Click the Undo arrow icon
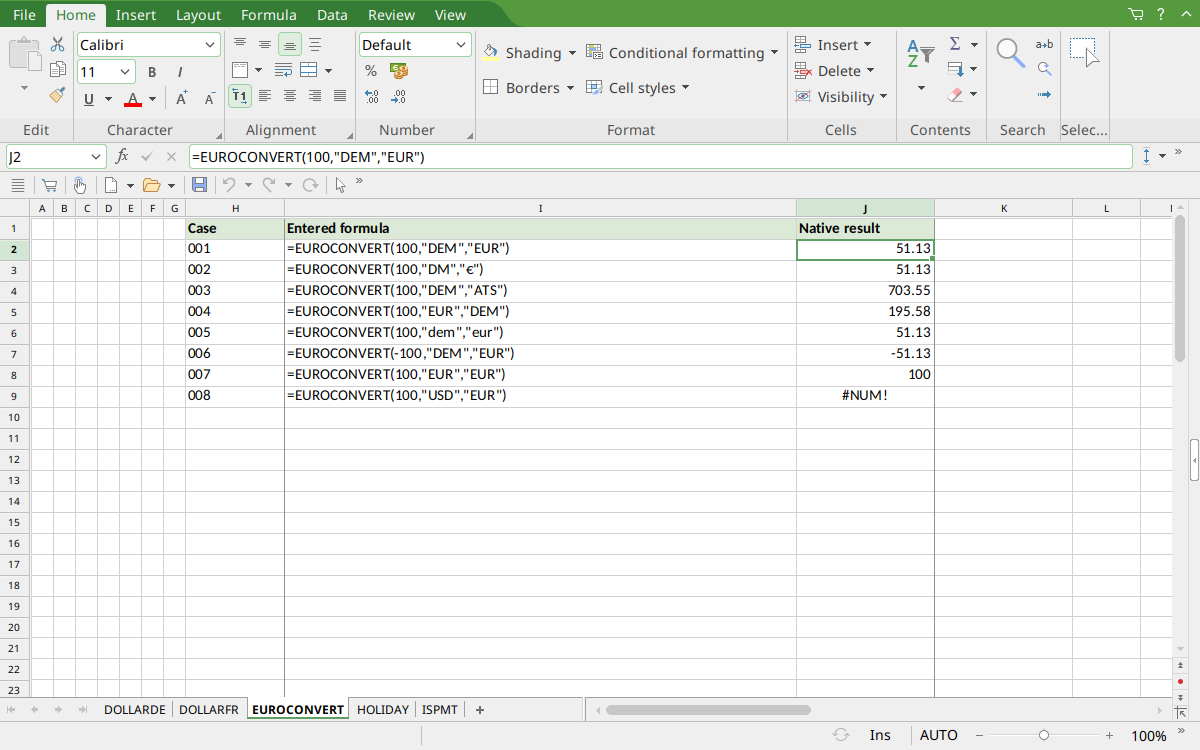This screenshot has width=1200, height=750. [229, 185]
